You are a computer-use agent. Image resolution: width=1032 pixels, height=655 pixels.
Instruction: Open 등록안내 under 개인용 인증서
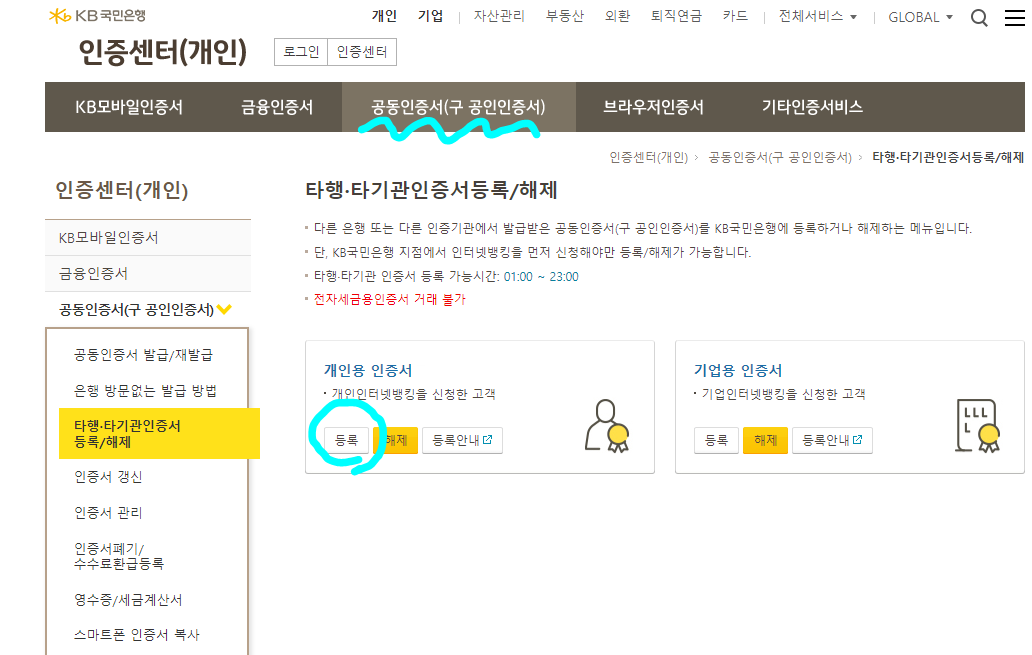pos(462,440)
